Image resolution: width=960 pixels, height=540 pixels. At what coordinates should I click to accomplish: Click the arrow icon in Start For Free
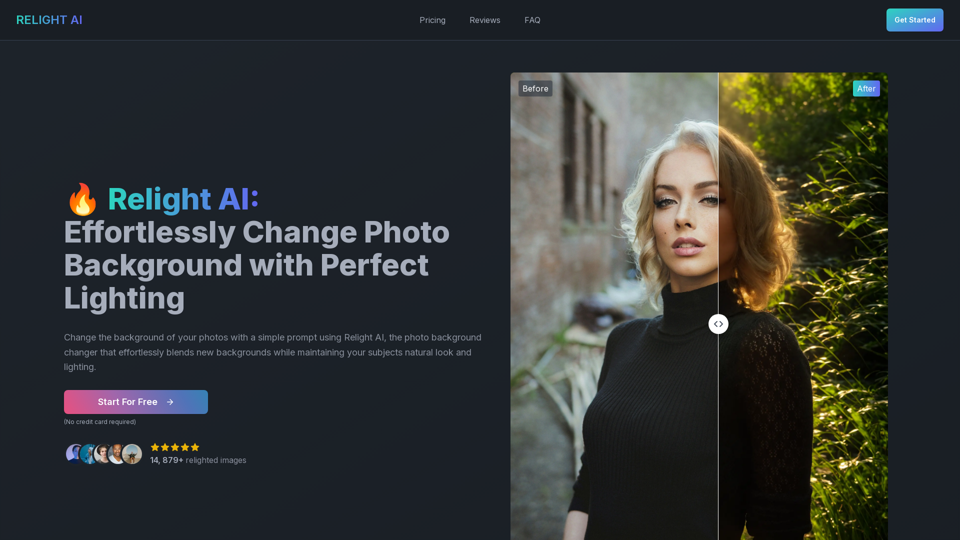pos(170,402)
